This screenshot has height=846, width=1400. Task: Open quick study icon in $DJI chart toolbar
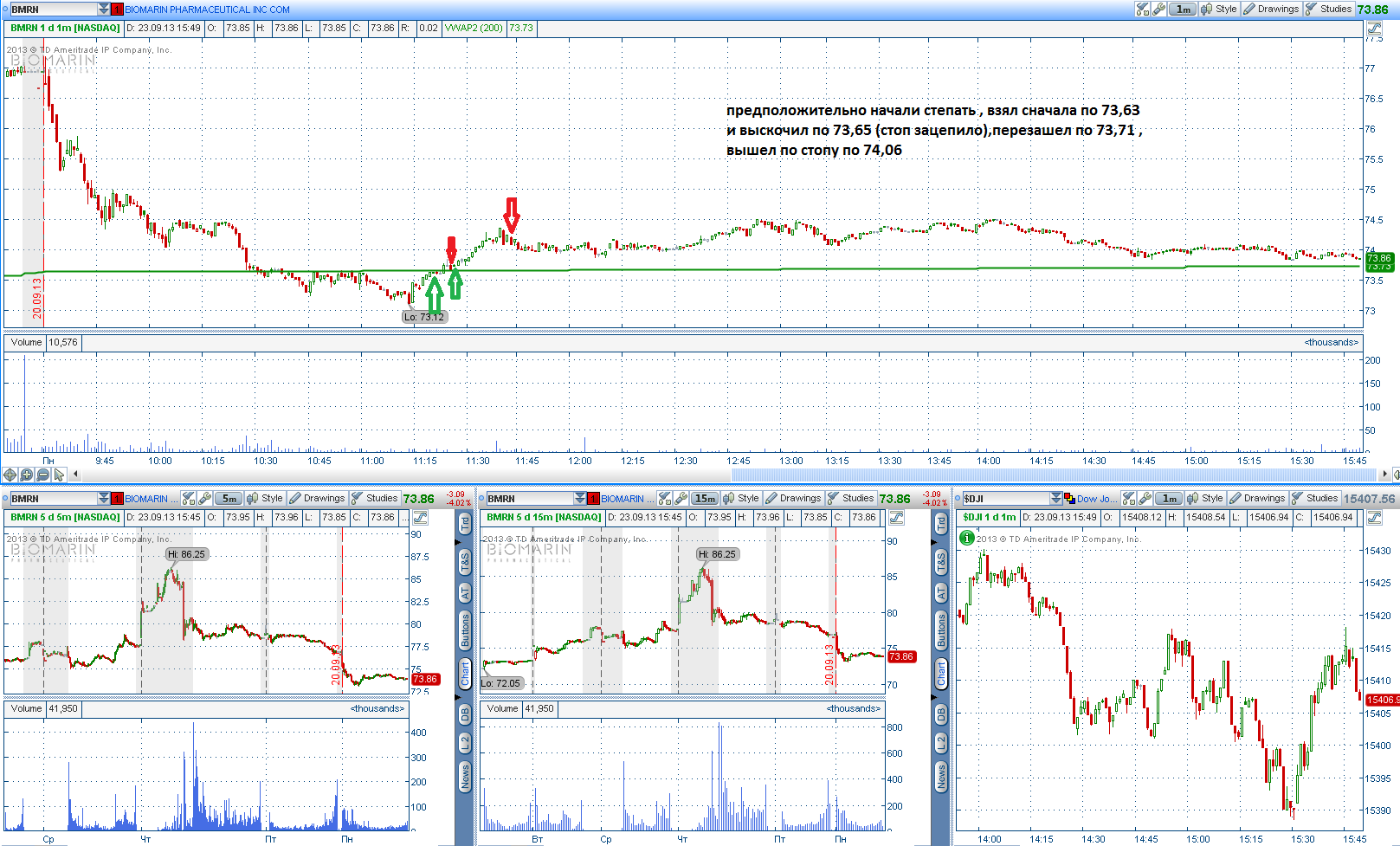click(x=1129, y=498)
